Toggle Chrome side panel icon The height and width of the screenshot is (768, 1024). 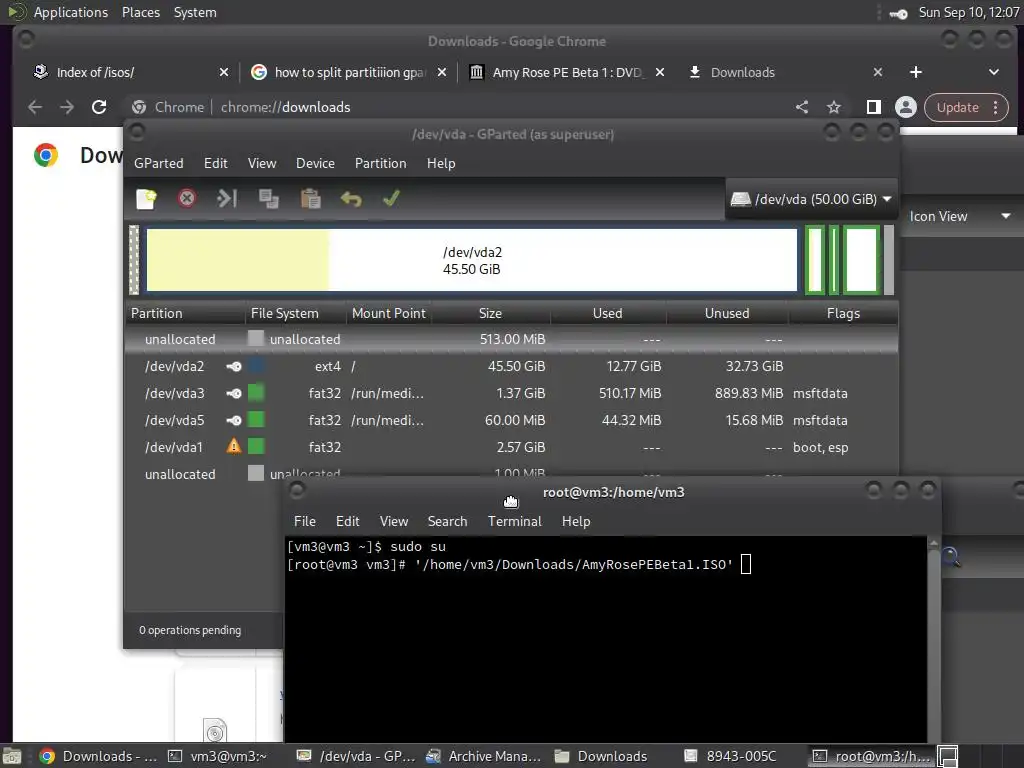click(873, 107)
